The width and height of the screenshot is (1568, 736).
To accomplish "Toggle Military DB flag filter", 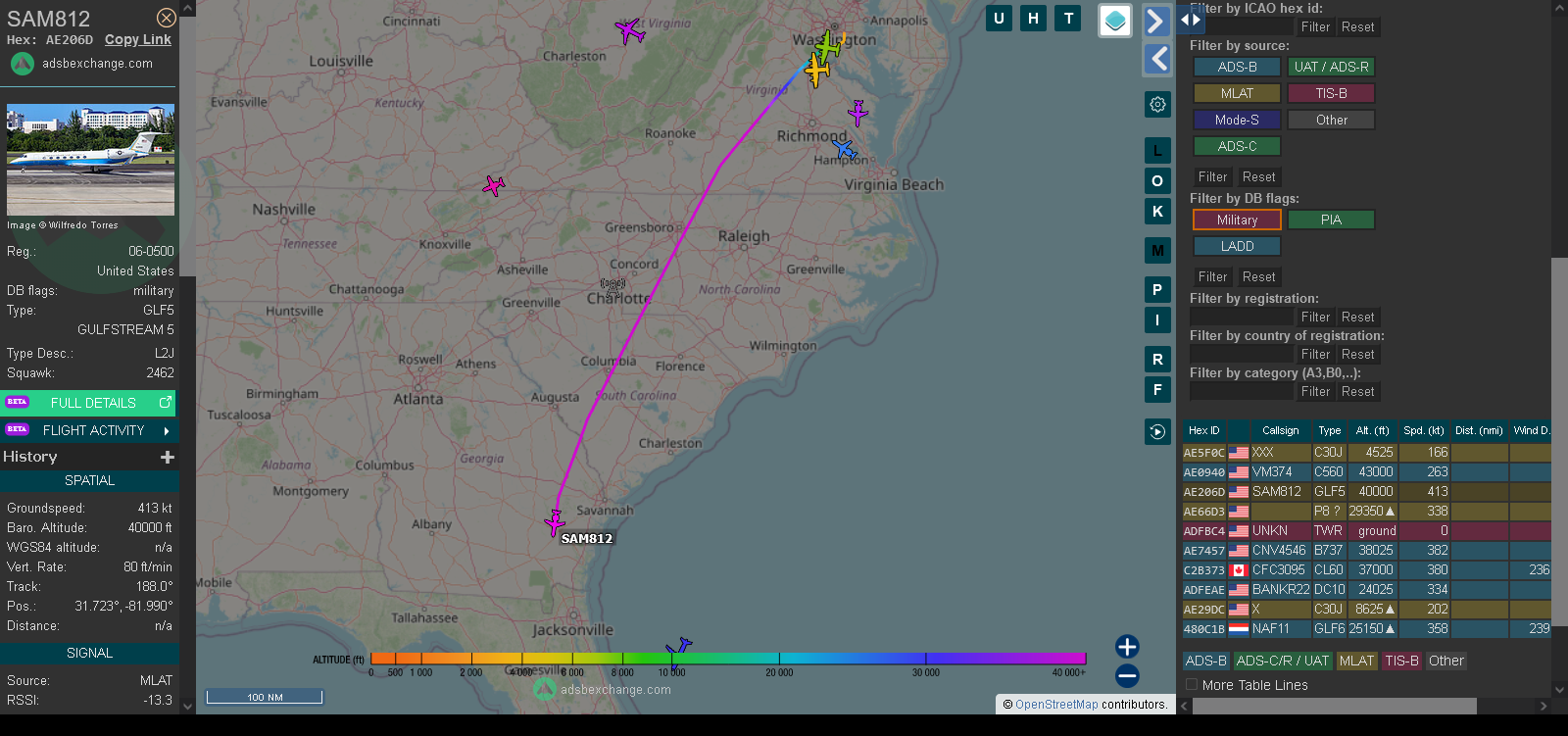I will click(1237, 220).
